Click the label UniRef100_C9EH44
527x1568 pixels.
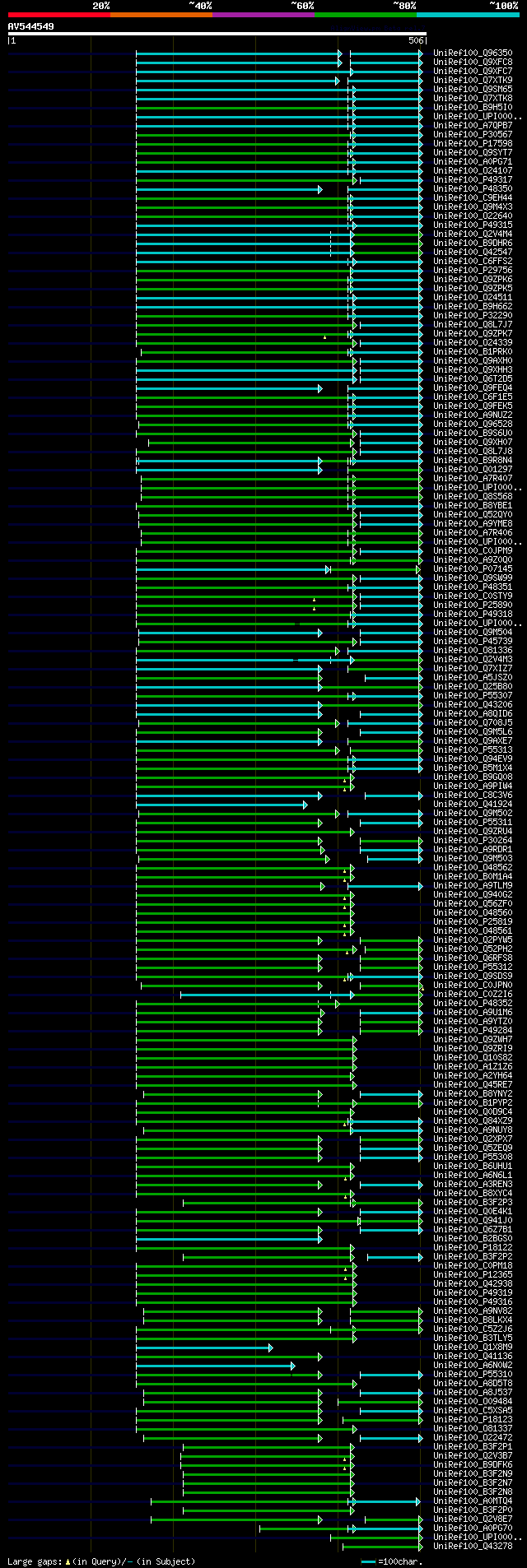(473, 197)
